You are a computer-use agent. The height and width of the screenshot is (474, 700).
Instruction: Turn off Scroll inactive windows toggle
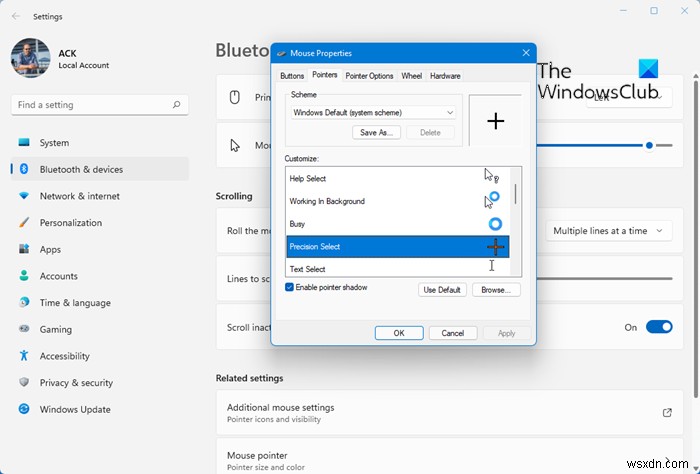[659, 327]
